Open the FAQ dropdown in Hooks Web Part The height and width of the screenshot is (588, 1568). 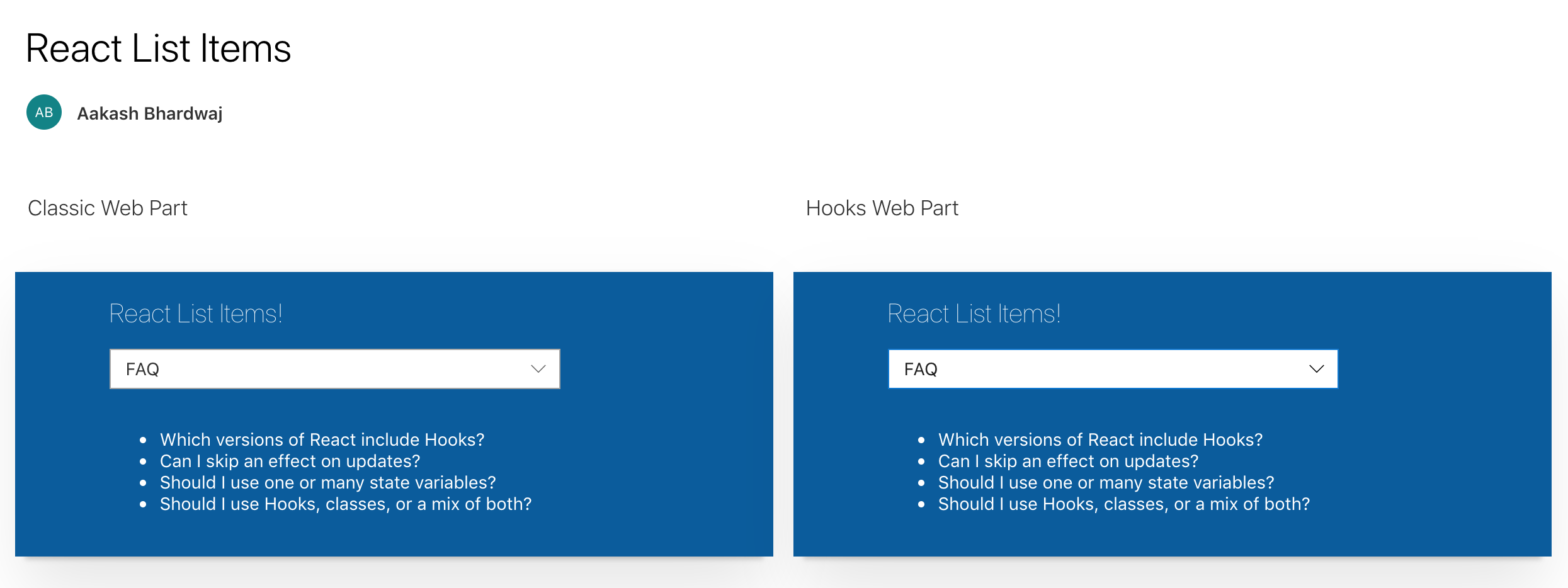coord(1113,369)
